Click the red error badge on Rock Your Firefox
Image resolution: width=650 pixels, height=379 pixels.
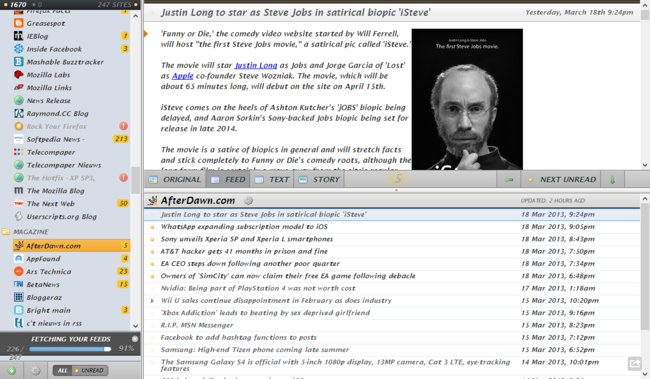point(124,126)
